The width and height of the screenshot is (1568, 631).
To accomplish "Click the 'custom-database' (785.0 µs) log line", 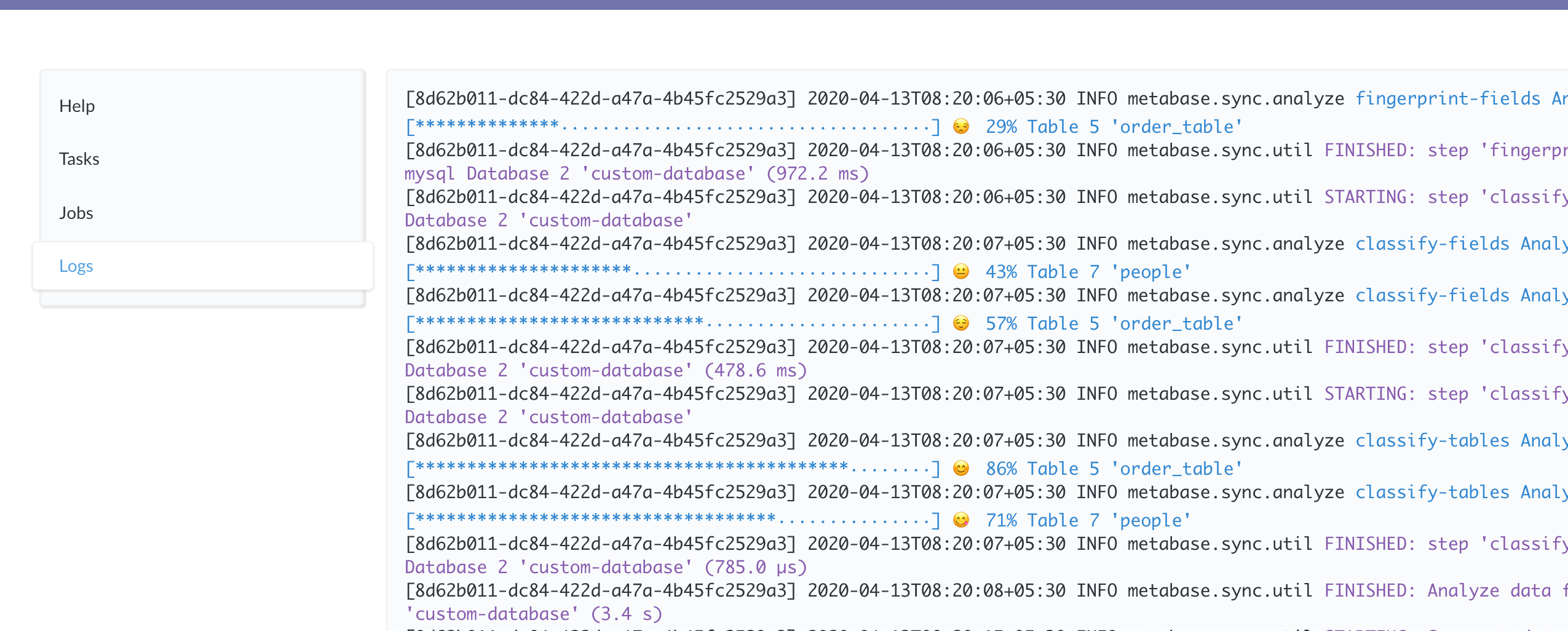I will (605, 567).
